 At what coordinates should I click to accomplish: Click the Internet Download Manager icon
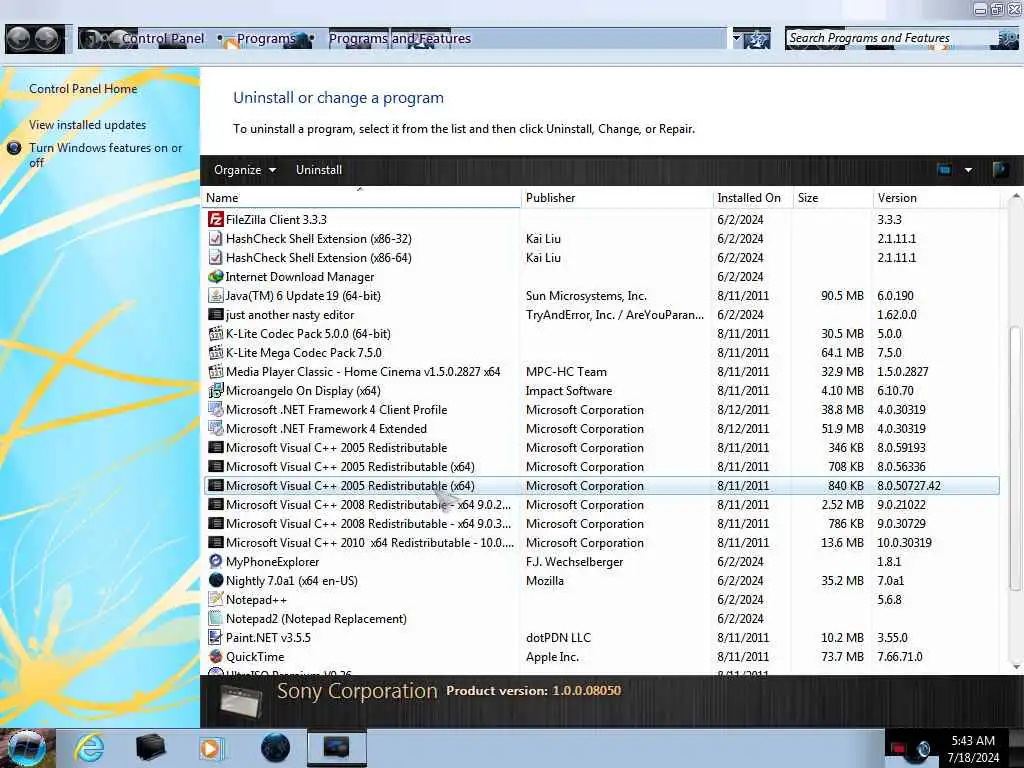click(216, 276)
